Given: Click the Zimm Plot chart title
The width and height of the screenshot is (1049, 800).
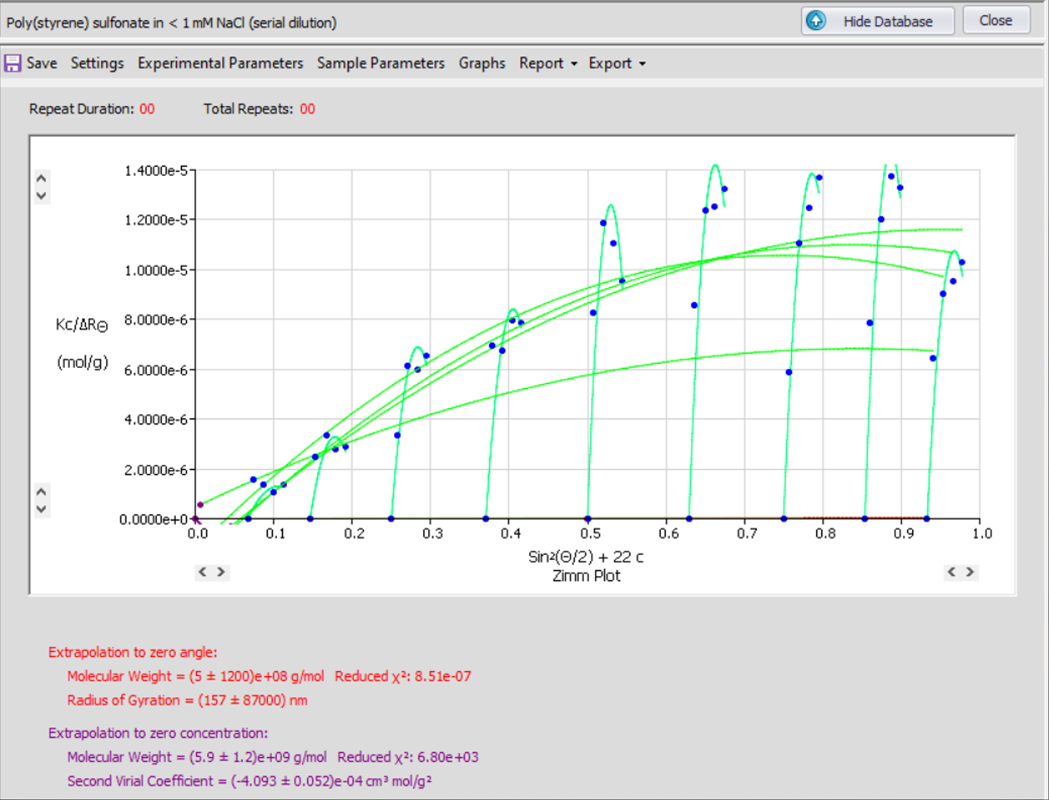Looking at the screenshot, I should point(587,576).
